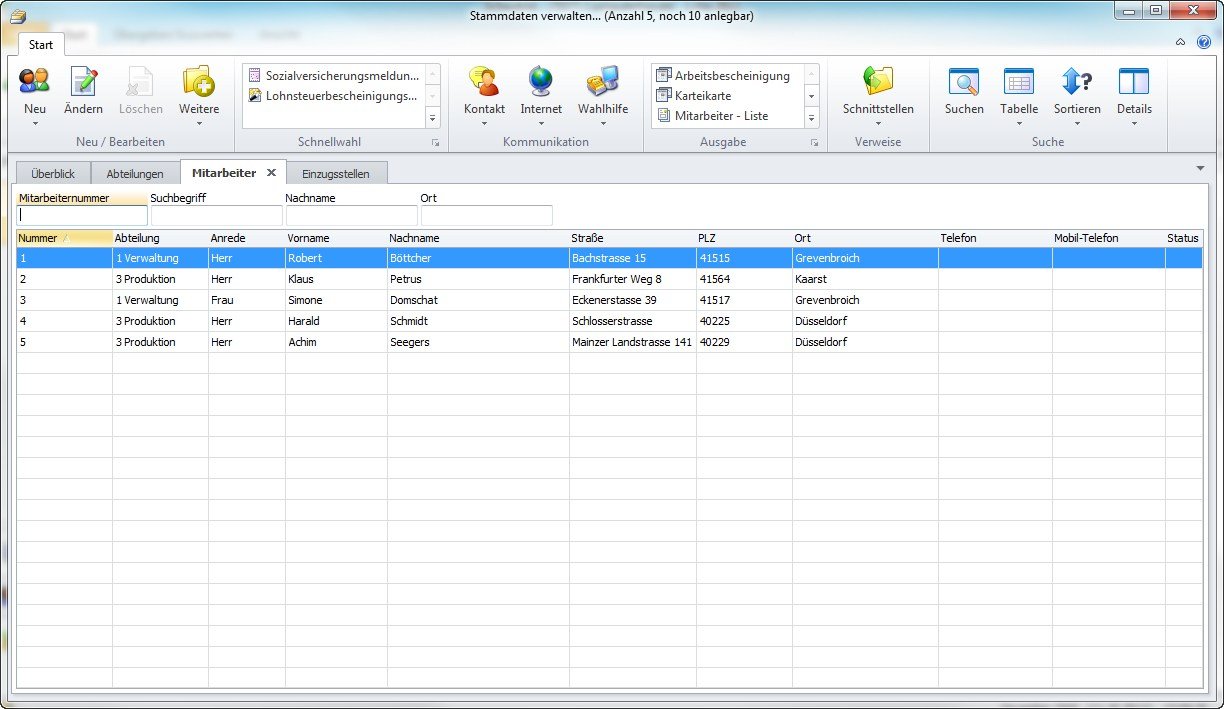The image size is (1224, 709).
Task: Open Schnittstellen folder icon
Action: pos(878,82)
